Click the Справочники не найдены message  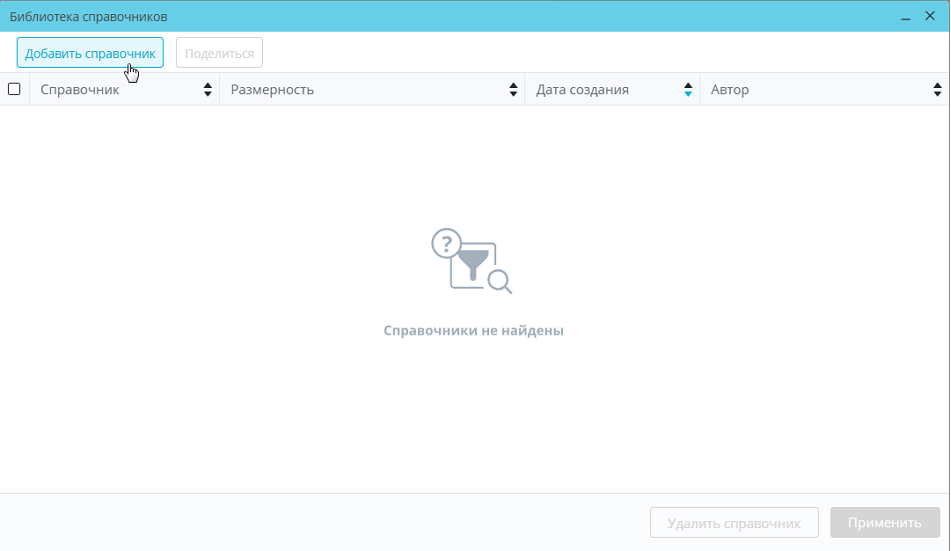pyautogui.click(x=474, y=330)
